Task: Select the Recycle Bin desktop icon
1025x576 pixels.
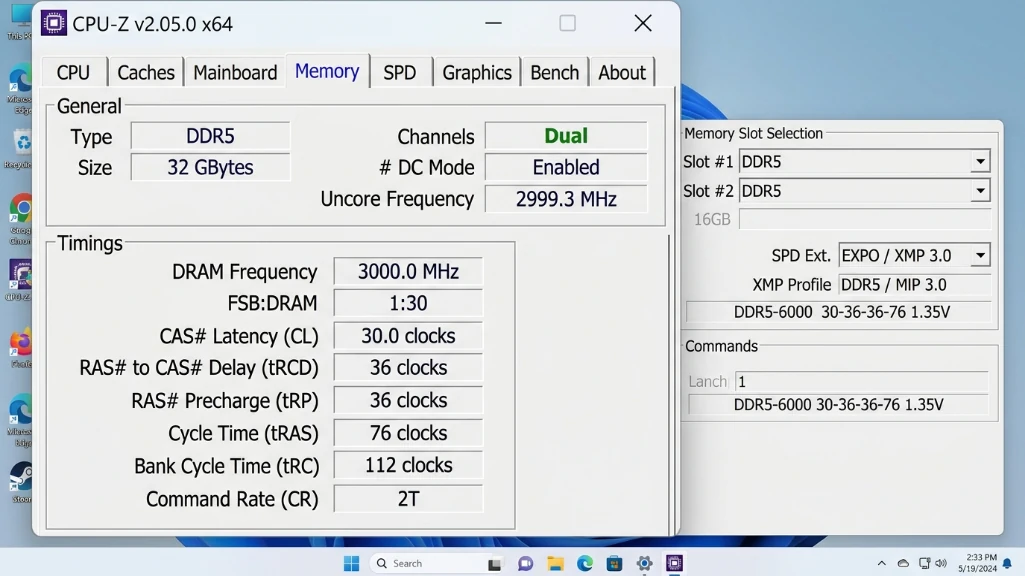Action: click(21, 149)
